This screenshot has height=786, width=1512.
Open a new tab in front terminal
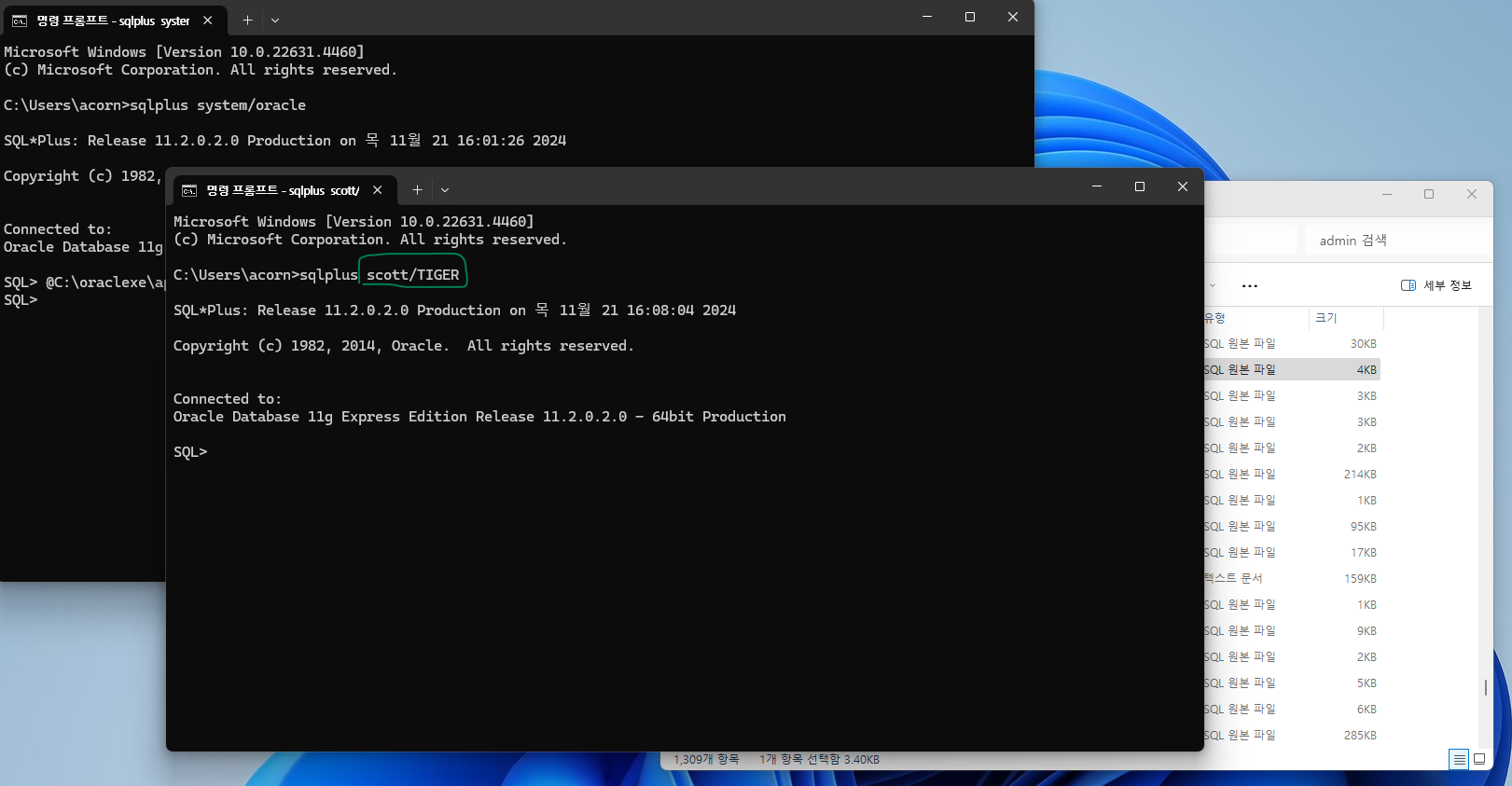pos(417,190)
